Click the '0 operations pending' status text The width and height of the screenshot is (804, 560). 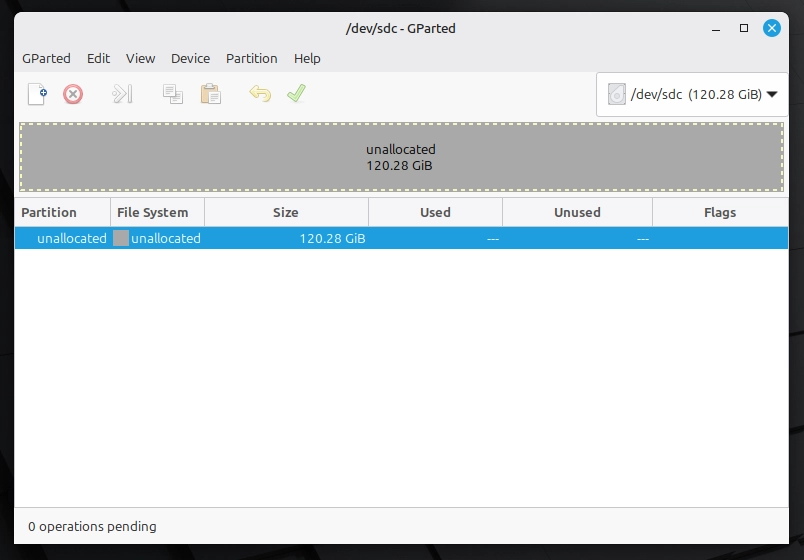(x=92, y=527)
